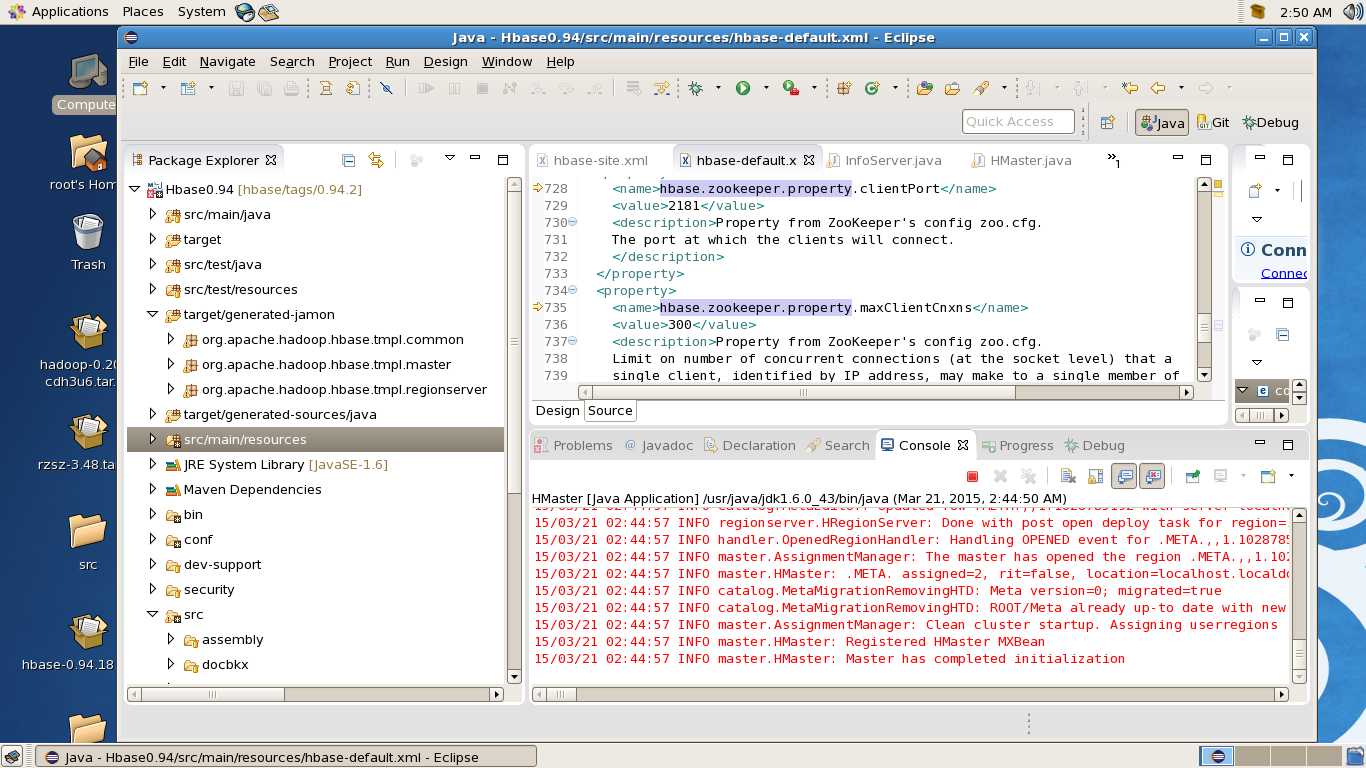Click the Open Type icon
1366x768 pixels.
coord(924,88)
